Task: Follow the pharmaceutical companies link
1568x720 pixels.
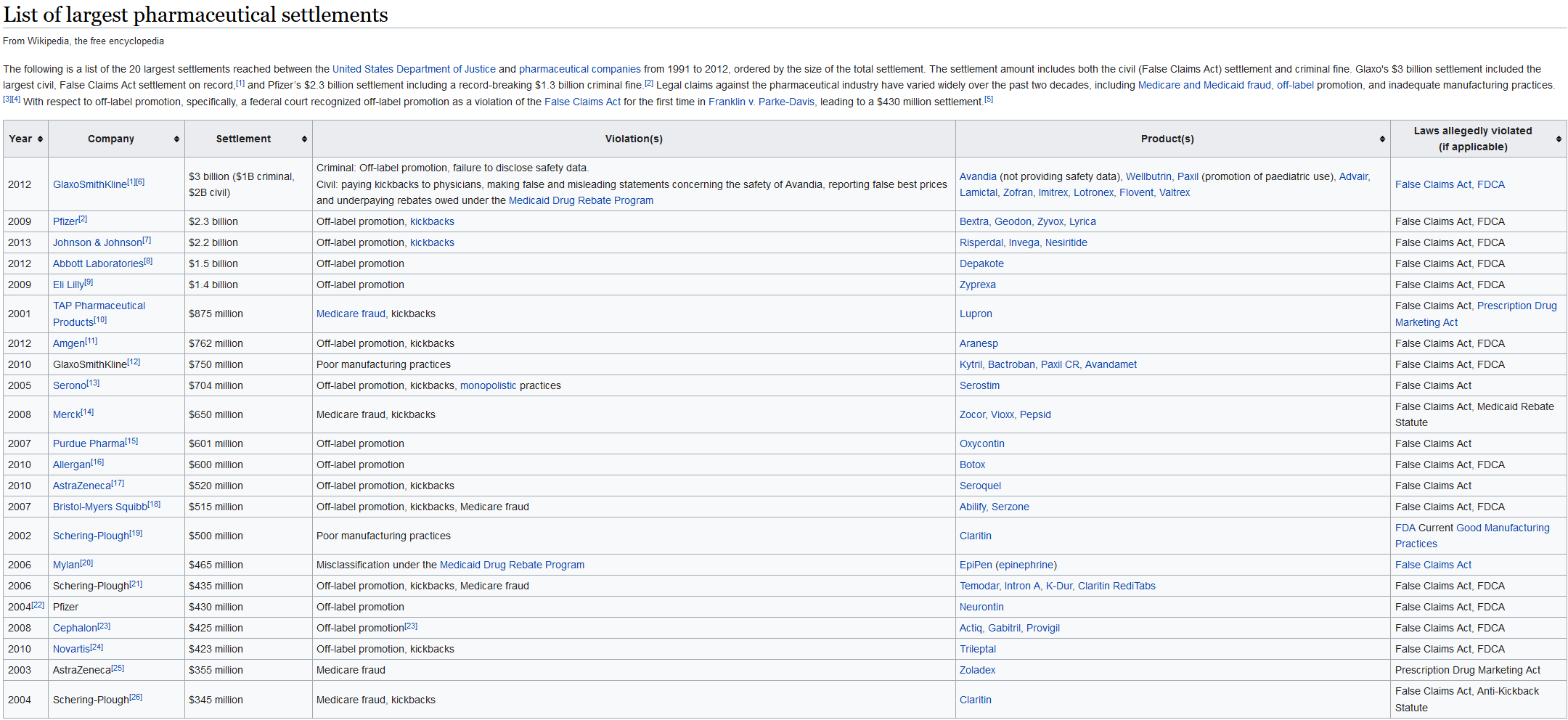Action: coord(580,69)
